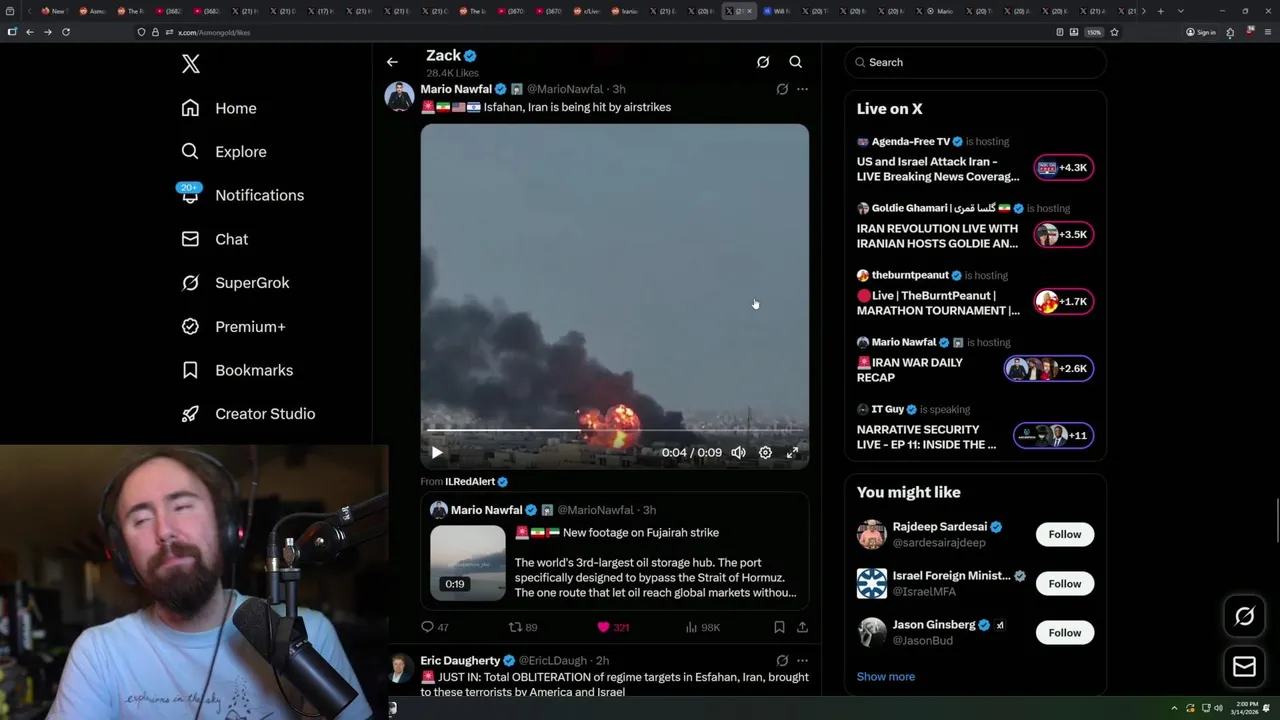Open Mario Nawfal's profile avatar on the post
Image resolution: width=1280 pixels, height=720 pixels.
pyautogui.click(x=399, y=97)
